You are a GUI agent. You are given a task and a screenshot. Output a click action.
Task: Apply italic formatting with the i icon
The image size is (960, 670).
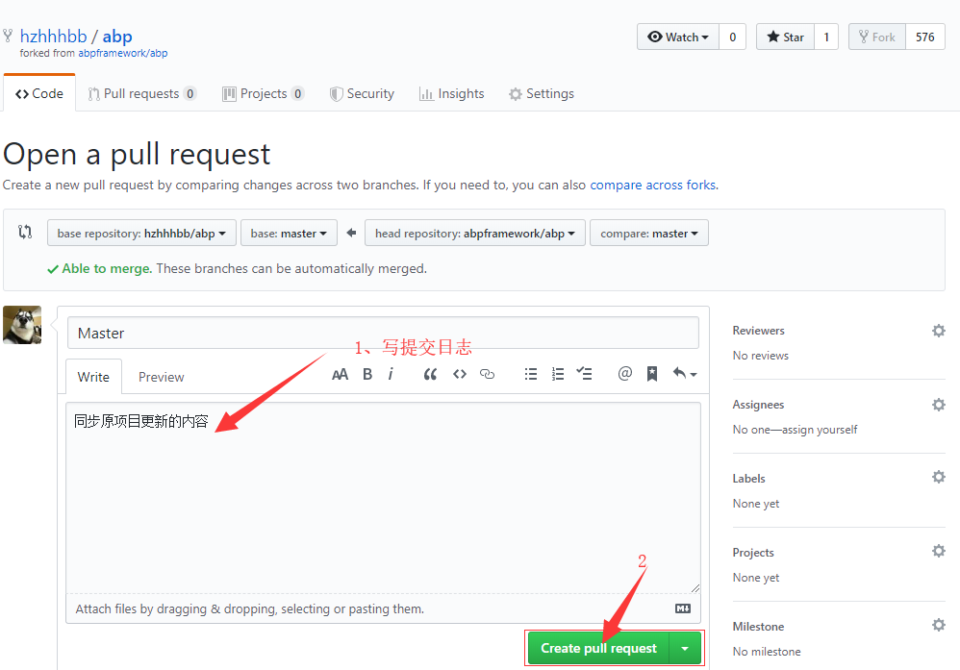pyautogui.click(x=391, y=374)
